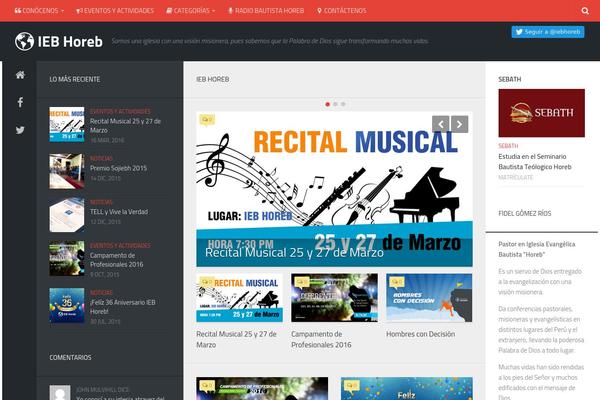The width and height of the screenshot is (600, 400).
Task: Click slider caption Recital Musical 25 y 27 de Marzo
Action: pos(294,253)
